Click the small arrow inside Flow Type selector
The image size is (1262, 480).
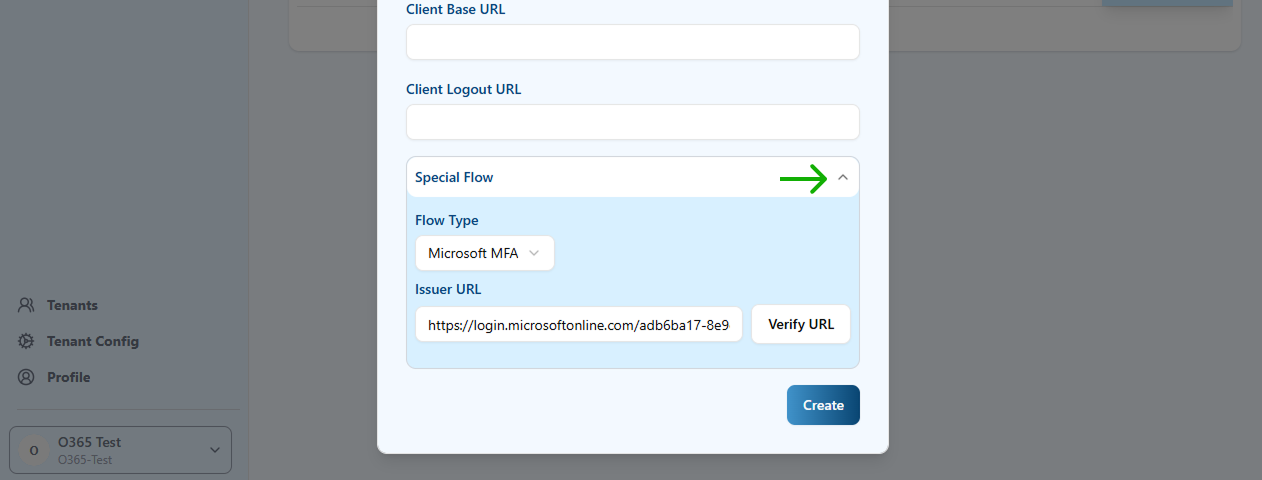click(534, 253)
